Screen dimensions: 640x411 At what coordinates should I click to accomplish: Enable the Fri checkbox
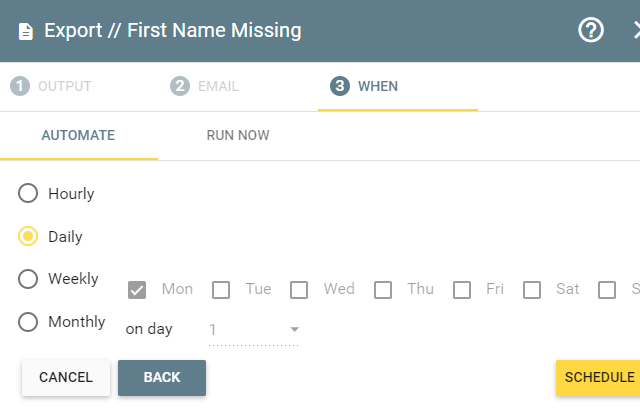[462, 290]
